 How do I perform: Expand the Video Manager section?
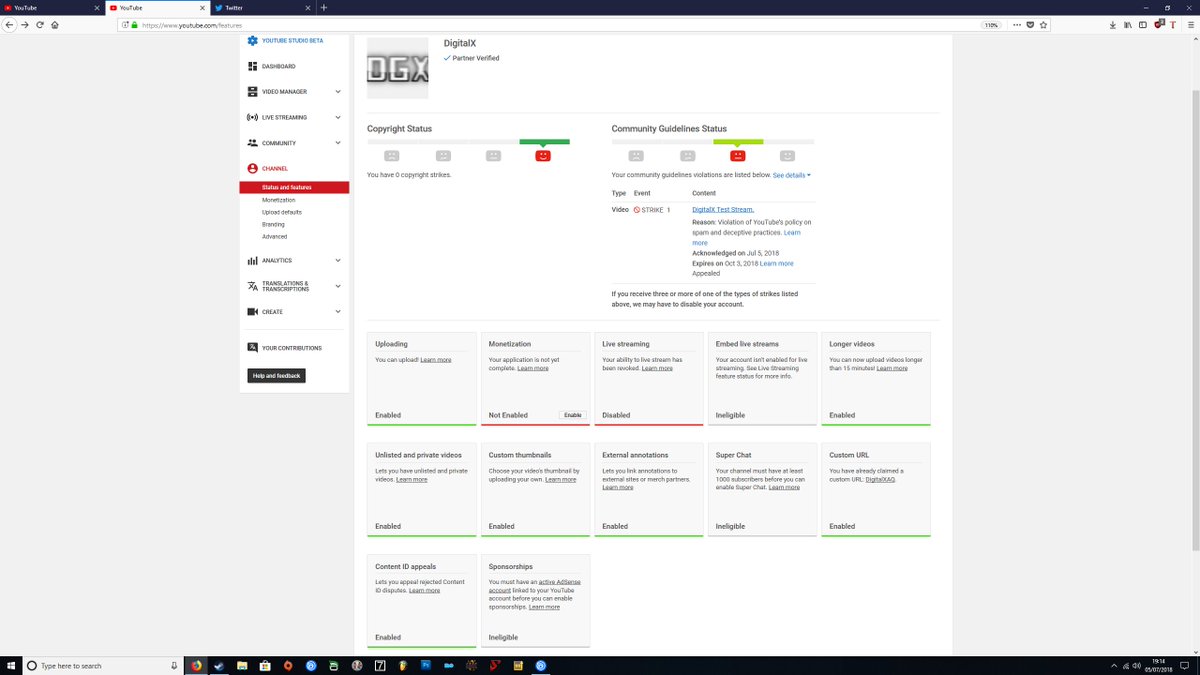click(338, 91)
